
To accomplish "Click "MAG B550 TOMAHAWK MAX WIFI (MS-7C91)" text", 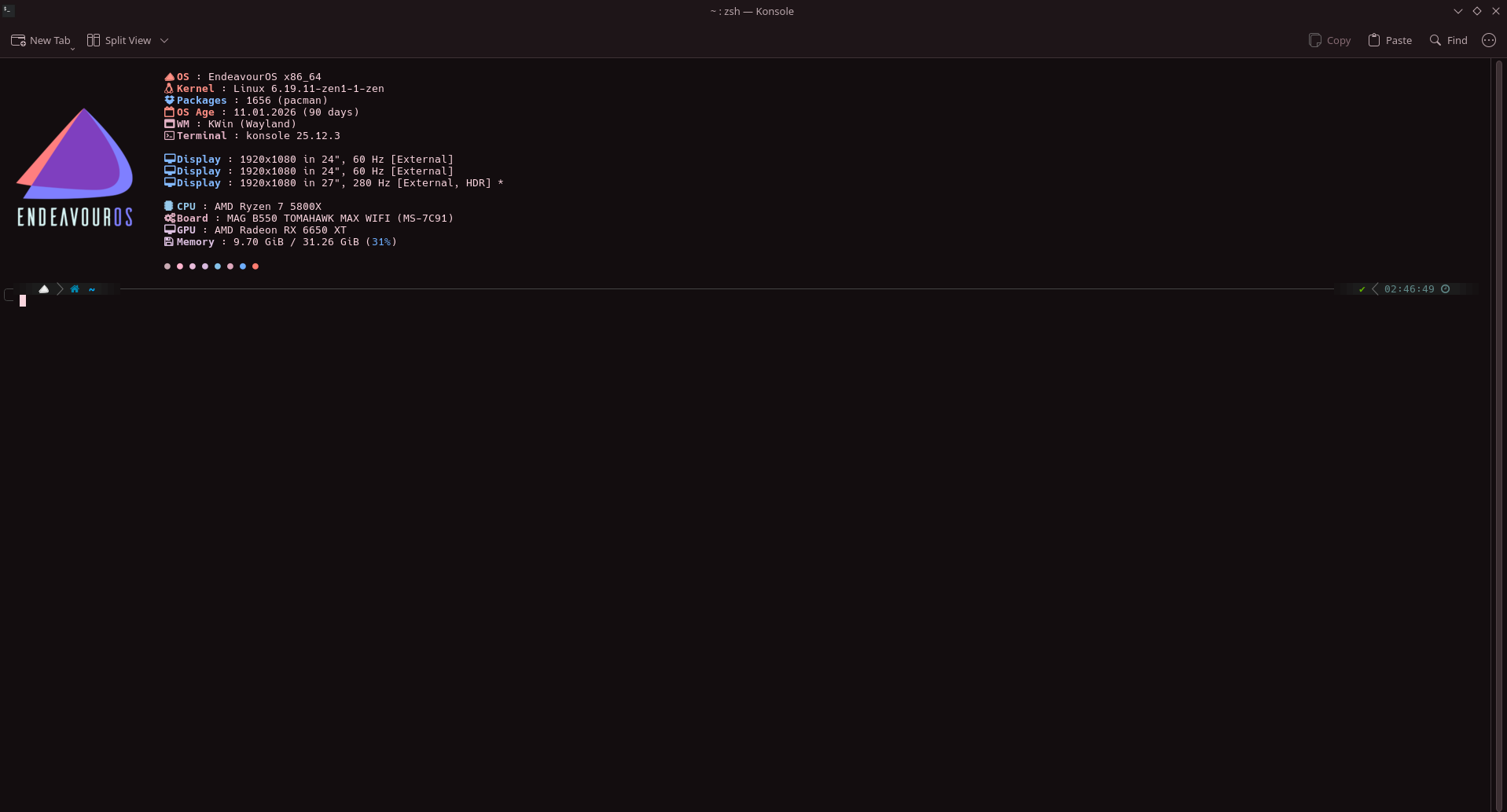I will [340, 219].
